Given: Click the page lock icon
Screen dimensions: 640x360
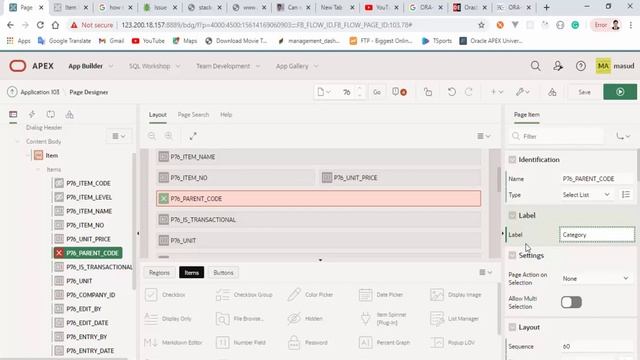Looking at the screenshot, I should coord(428,92).
